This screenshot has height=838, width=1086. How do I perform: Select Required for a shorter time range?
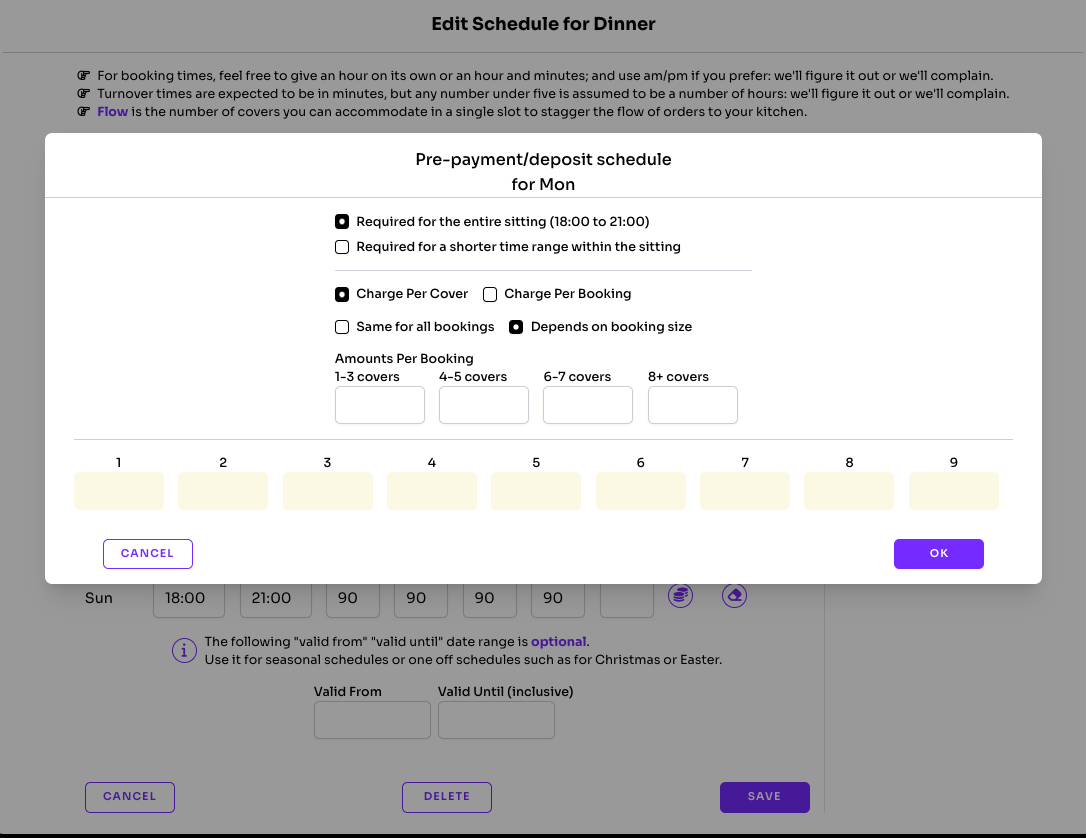pos(342,247)
